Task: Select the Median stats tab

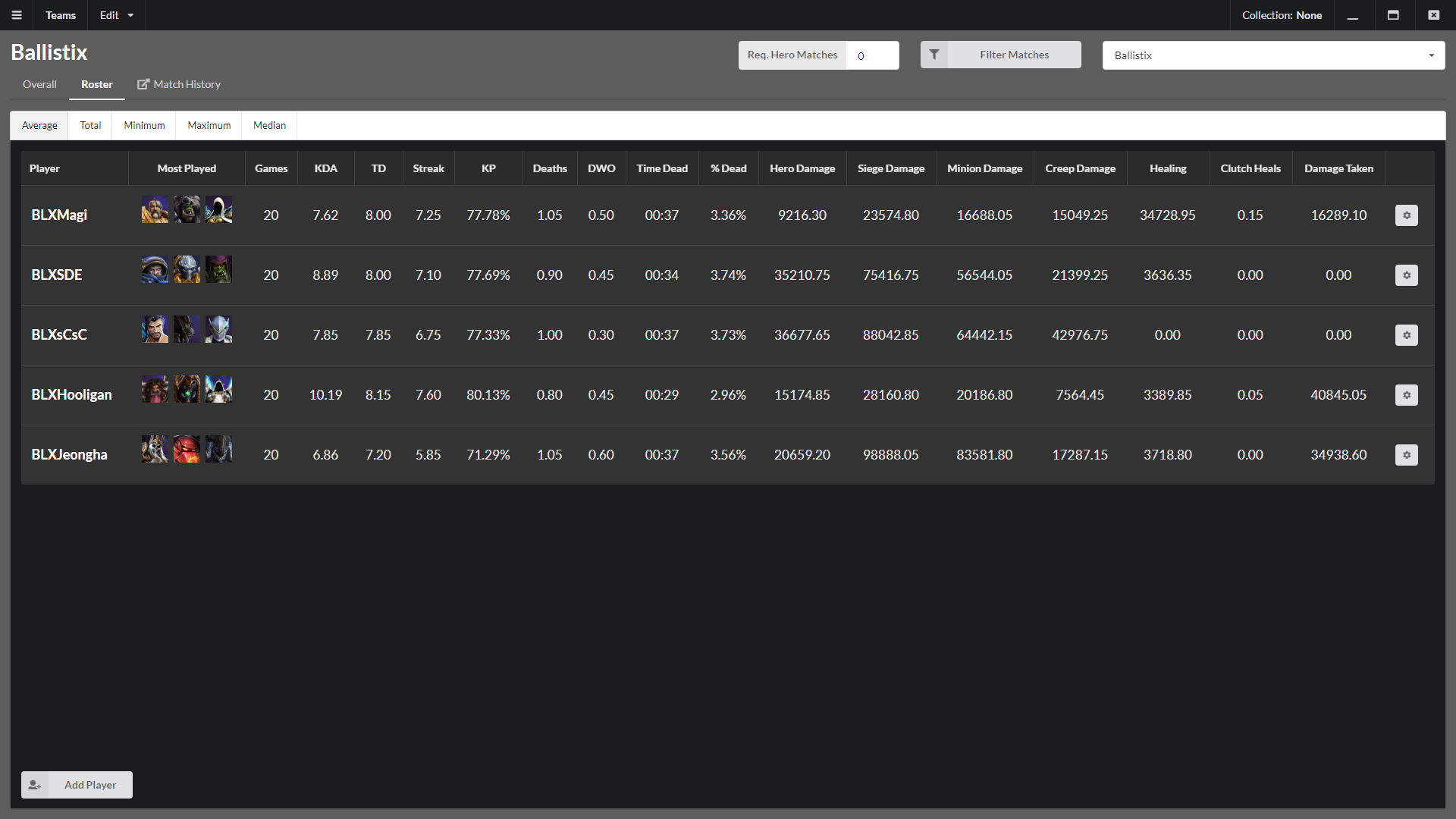Action: [269, 125]
